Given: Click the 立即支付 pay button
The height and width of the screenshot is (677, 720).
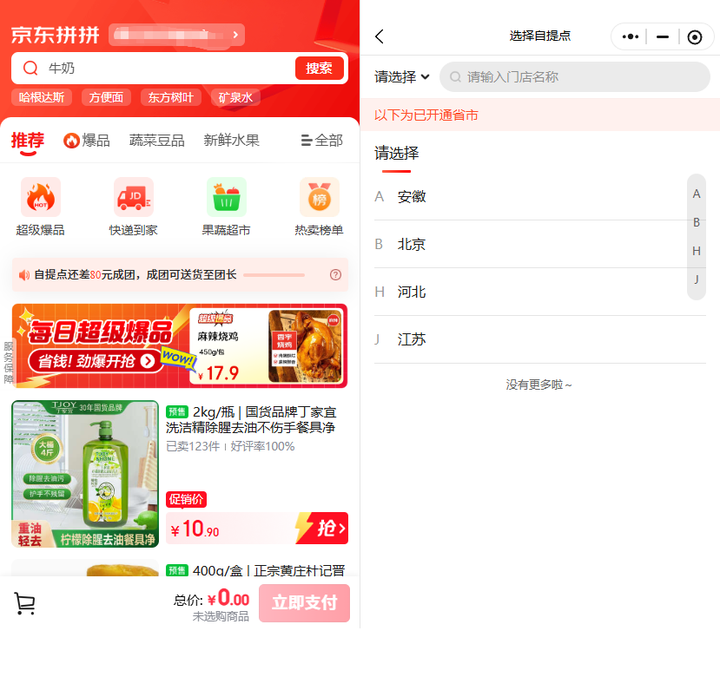Looking at the screenshot, I should (304, 603).
